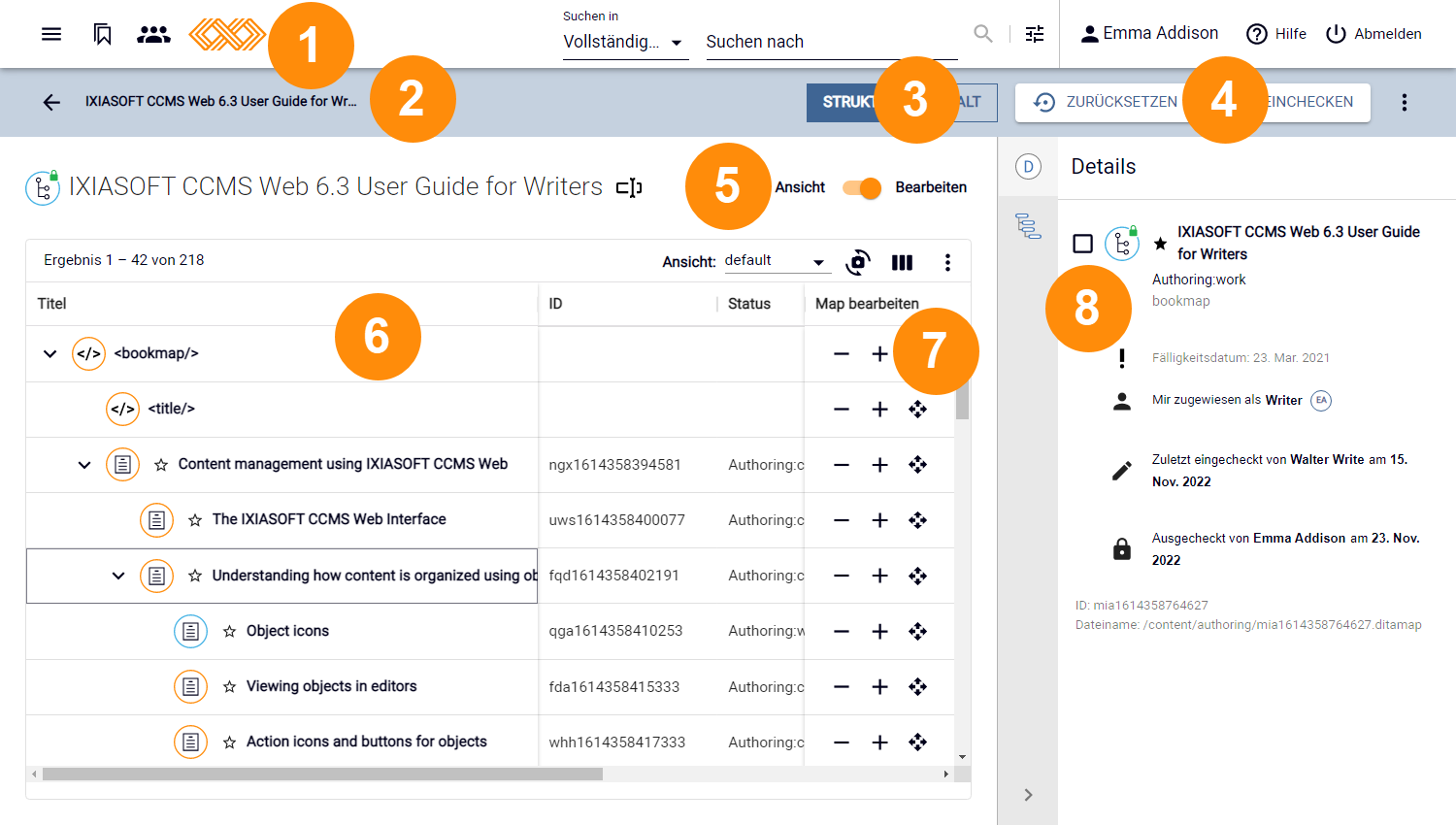Open the Ansicht default view dropdown
This screenshot has width=1456, height=825.
pos(776,261)
